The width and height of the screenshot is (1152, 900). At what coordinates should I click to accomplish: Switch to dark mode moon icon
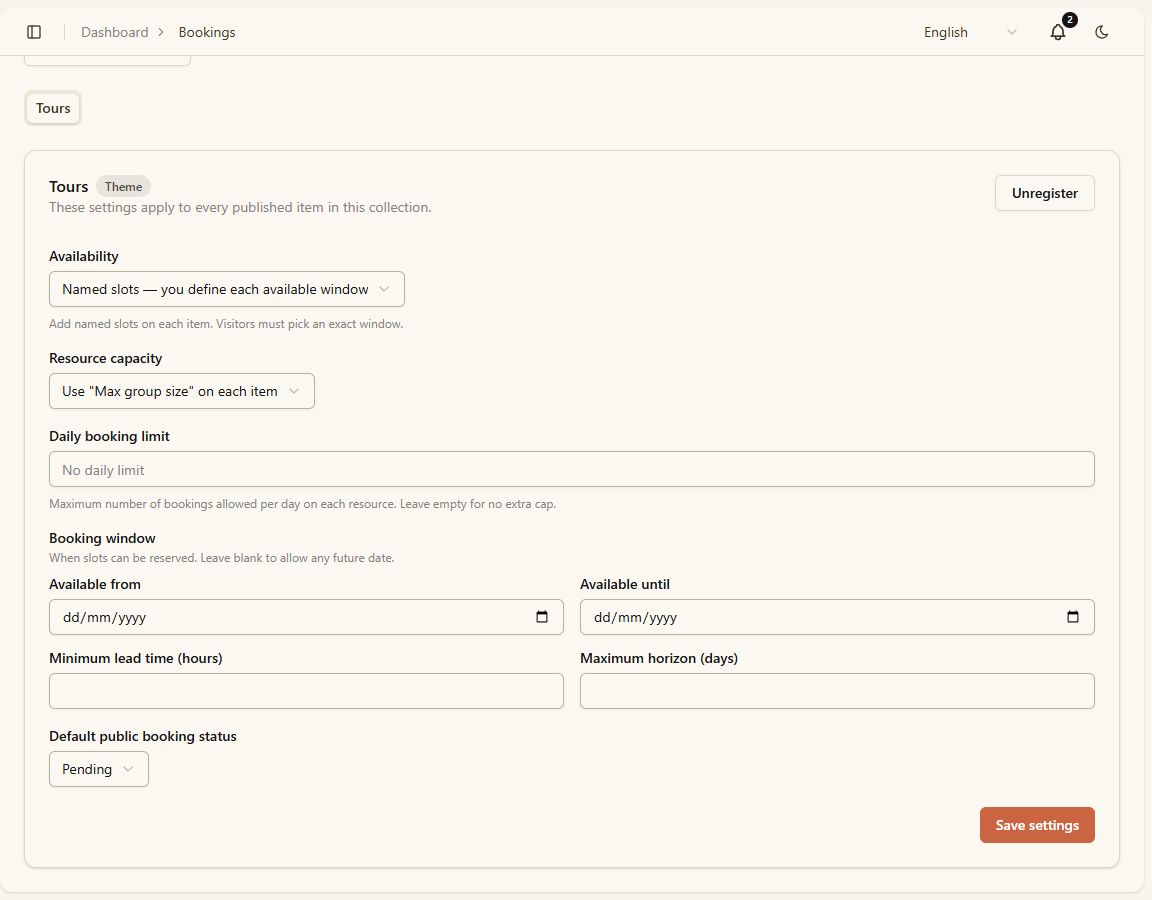(x=1101, y=32)
